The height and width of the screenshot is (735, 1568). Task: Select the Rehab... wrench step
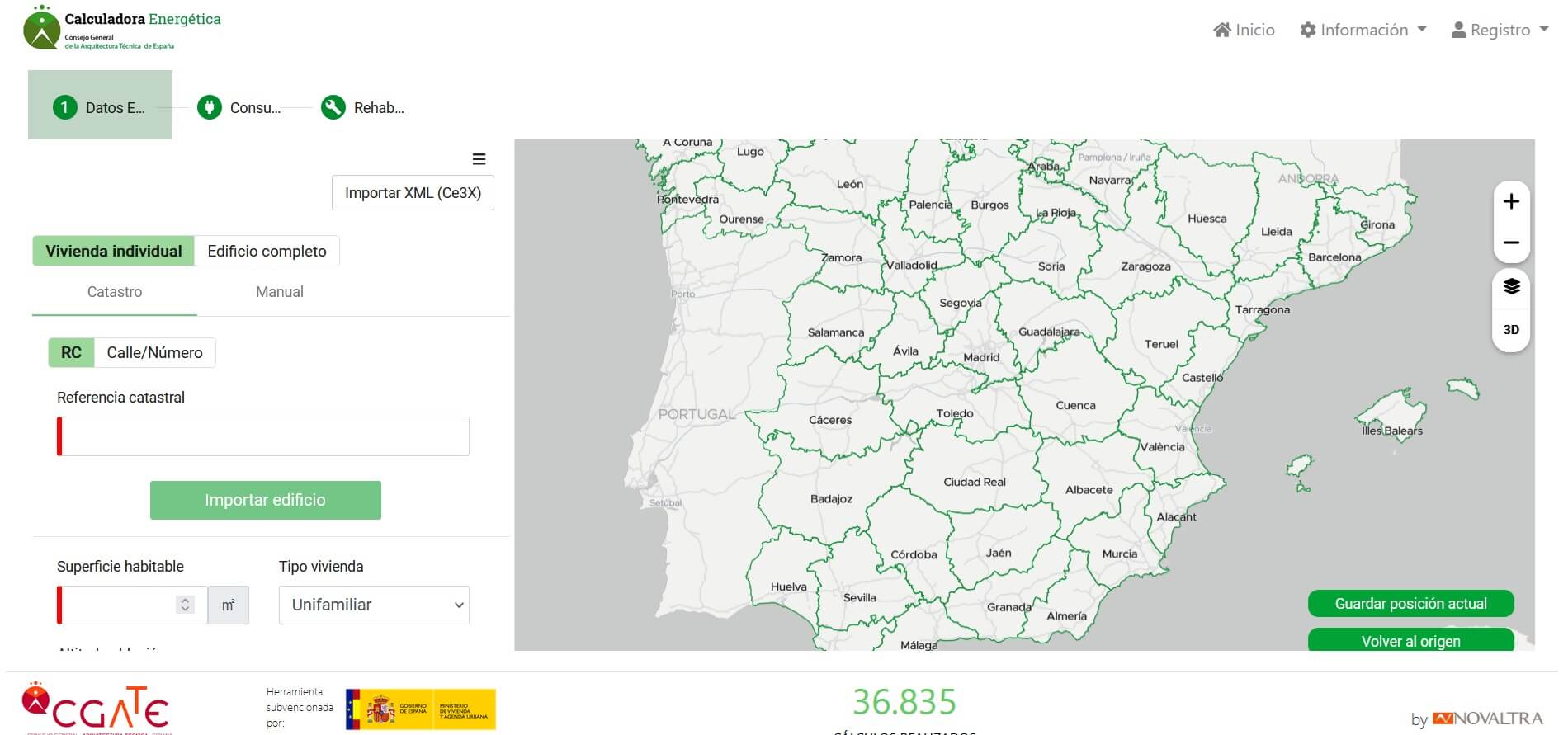[x=363, y=108]
